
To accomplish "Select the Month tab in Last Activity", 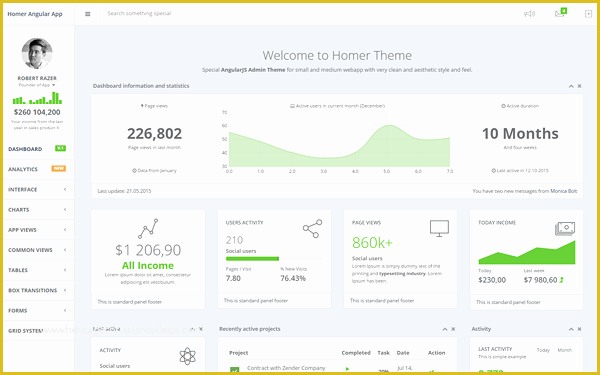I will coord(564,350).
